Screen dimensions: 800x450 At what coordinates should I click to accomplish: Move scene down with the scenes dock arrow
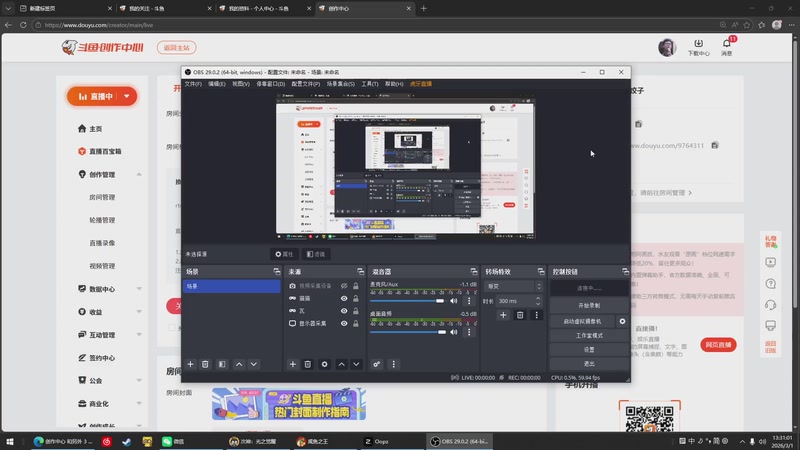[254, 364]
